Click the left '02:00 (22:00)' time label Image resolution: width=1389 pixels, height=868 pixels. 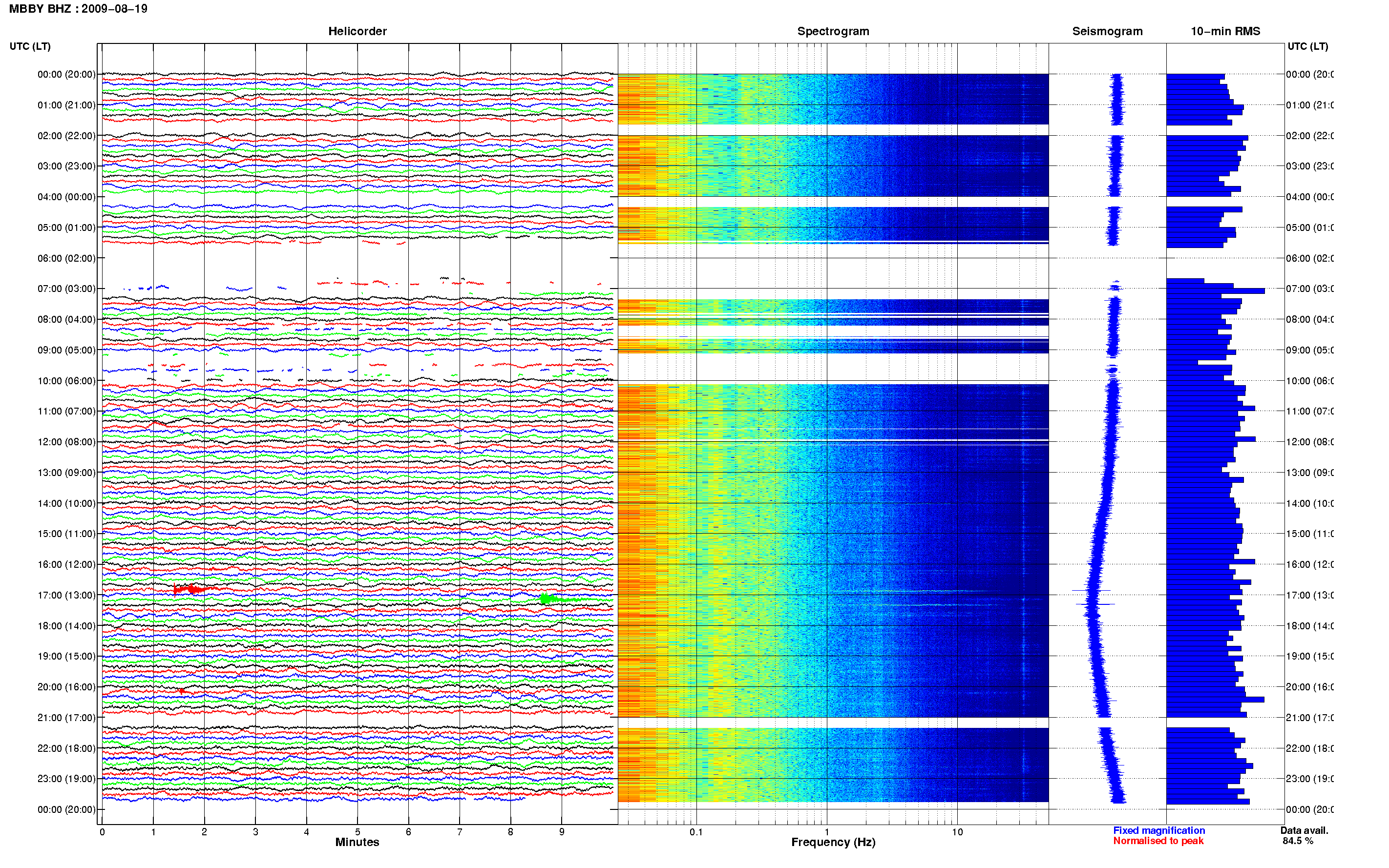click(x=66, y=136)
